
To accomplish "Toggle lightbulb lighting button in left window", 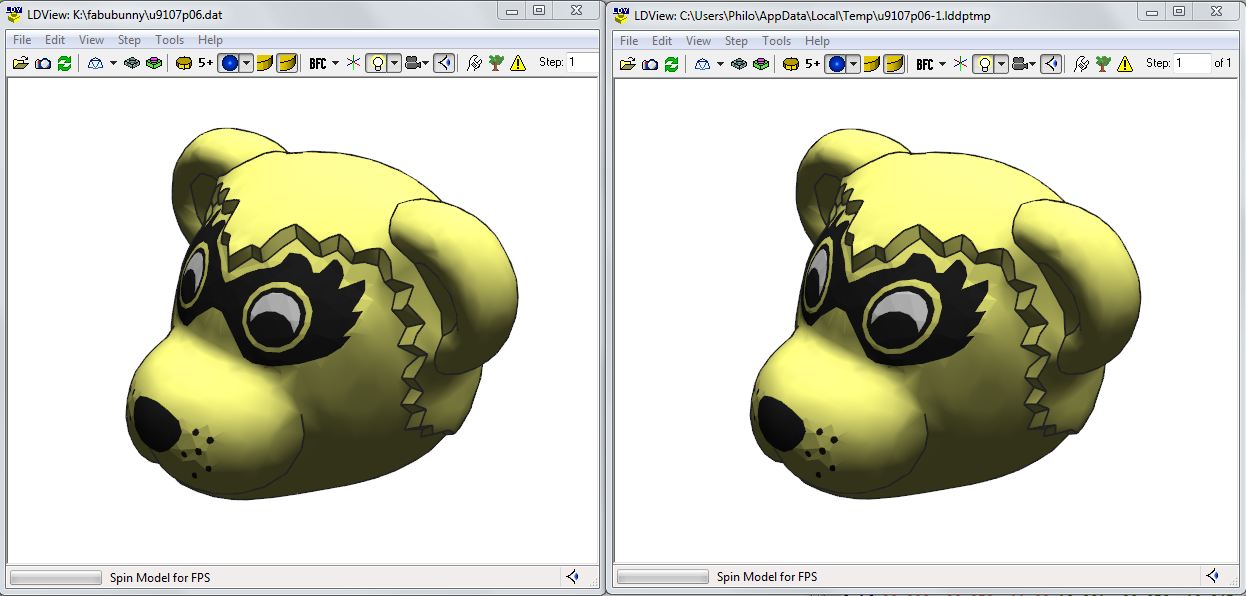I will [377, 63].
